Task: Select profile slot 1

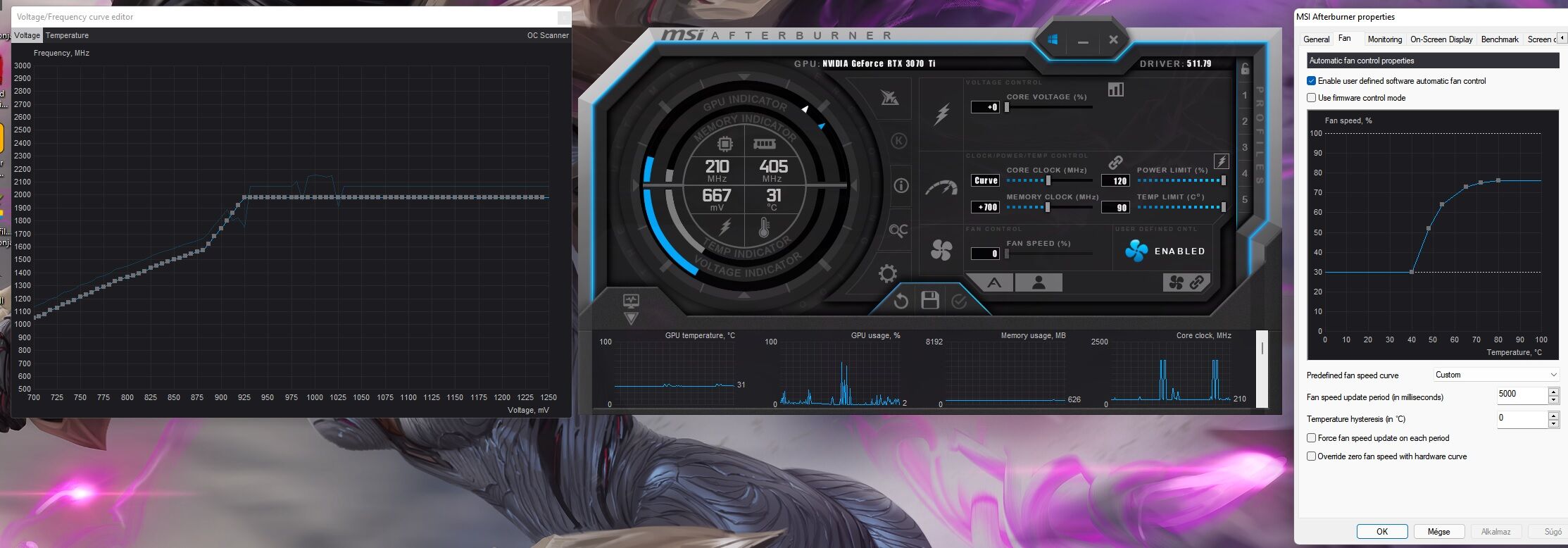Action: [x=1245, y=95]
